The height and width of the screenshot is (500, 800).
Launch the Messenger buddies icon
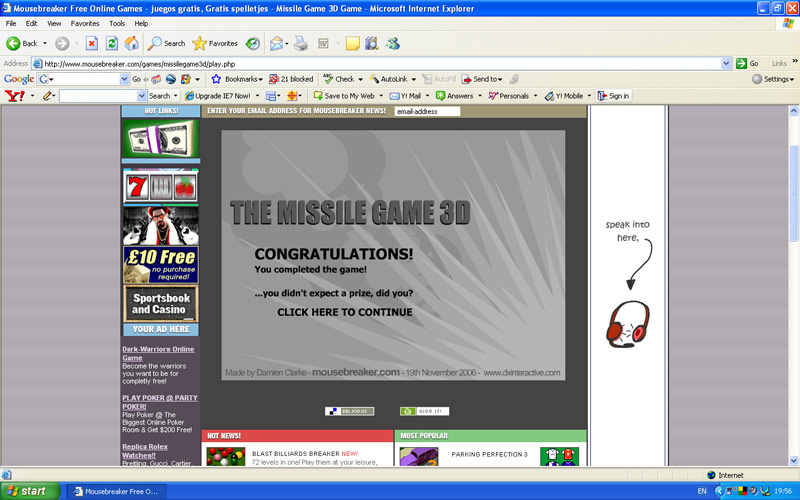tap(392, 43)
